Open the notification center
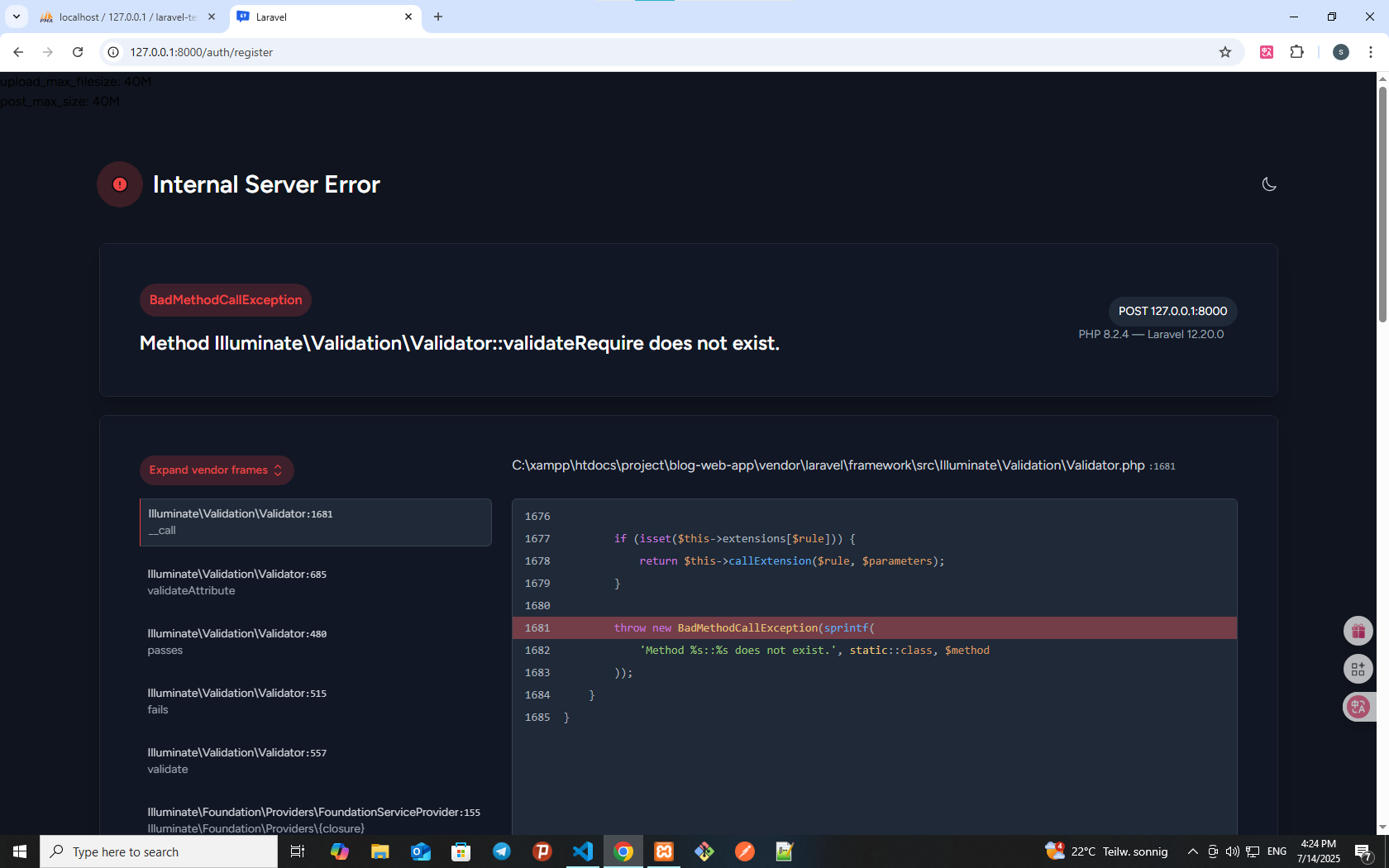The image size is (1389, 868). [x=1364, y=851]
